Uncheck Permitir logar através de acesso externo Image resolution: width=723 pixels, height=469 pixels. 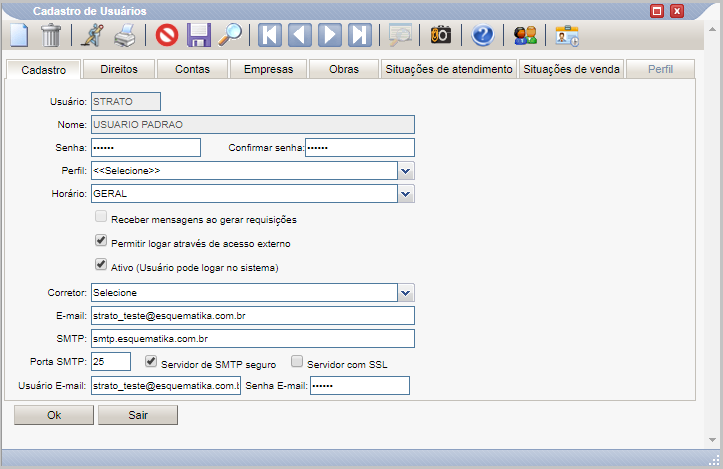101,240
